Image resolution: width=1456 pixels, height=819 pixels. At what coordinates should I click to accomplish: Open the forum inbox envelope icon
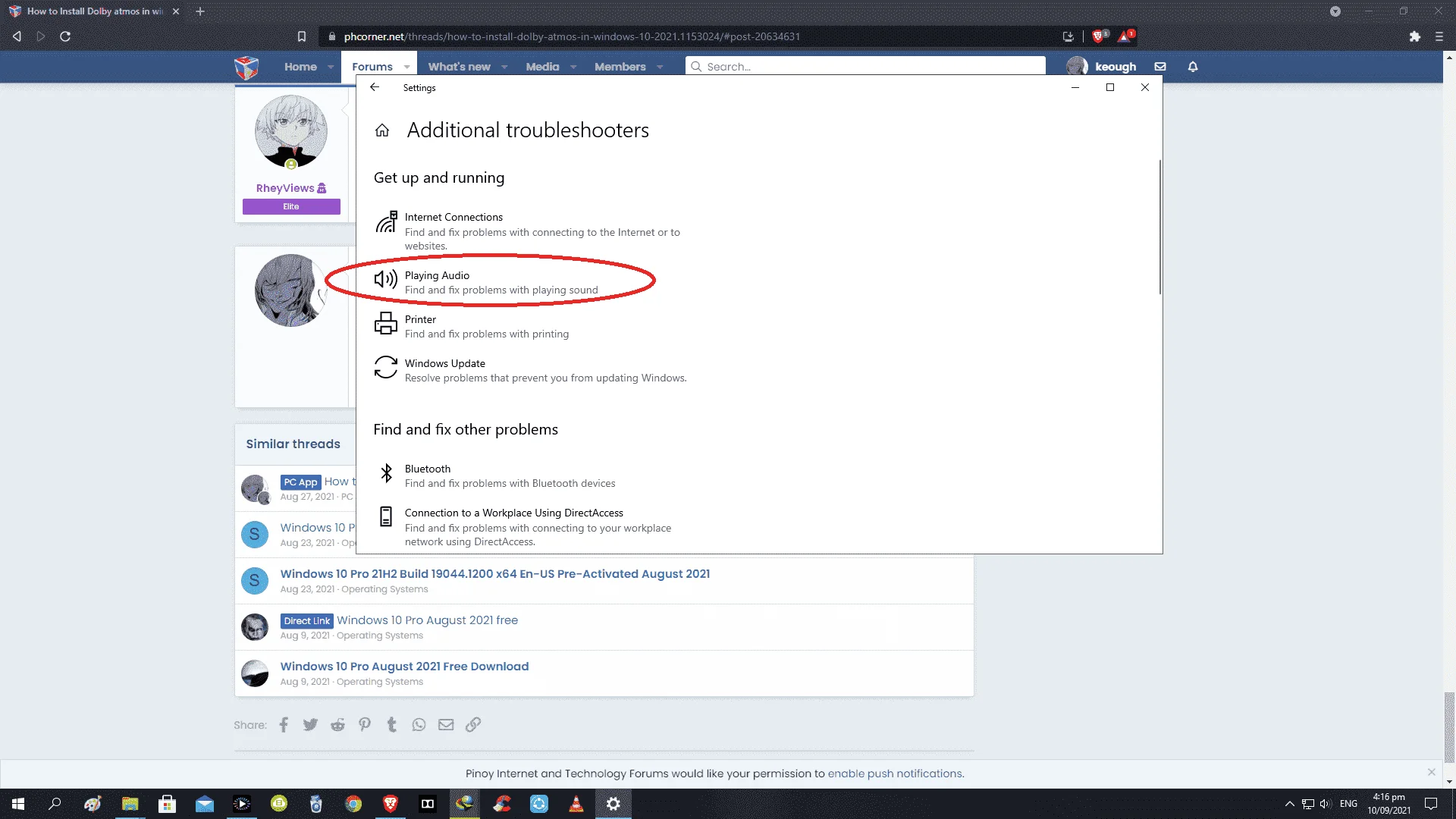tap(1160, 67)
